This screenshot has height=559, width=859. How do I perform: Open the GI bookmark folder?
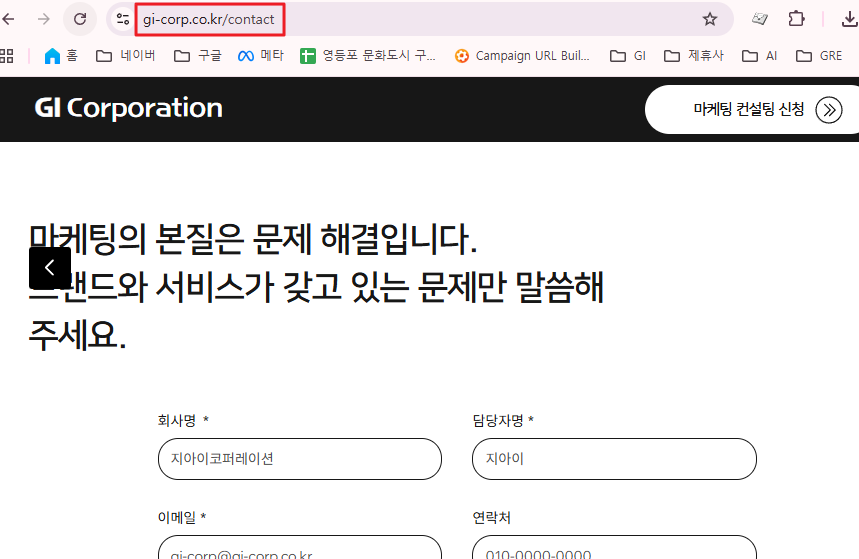pyautogui.click(x=628, y=55)
